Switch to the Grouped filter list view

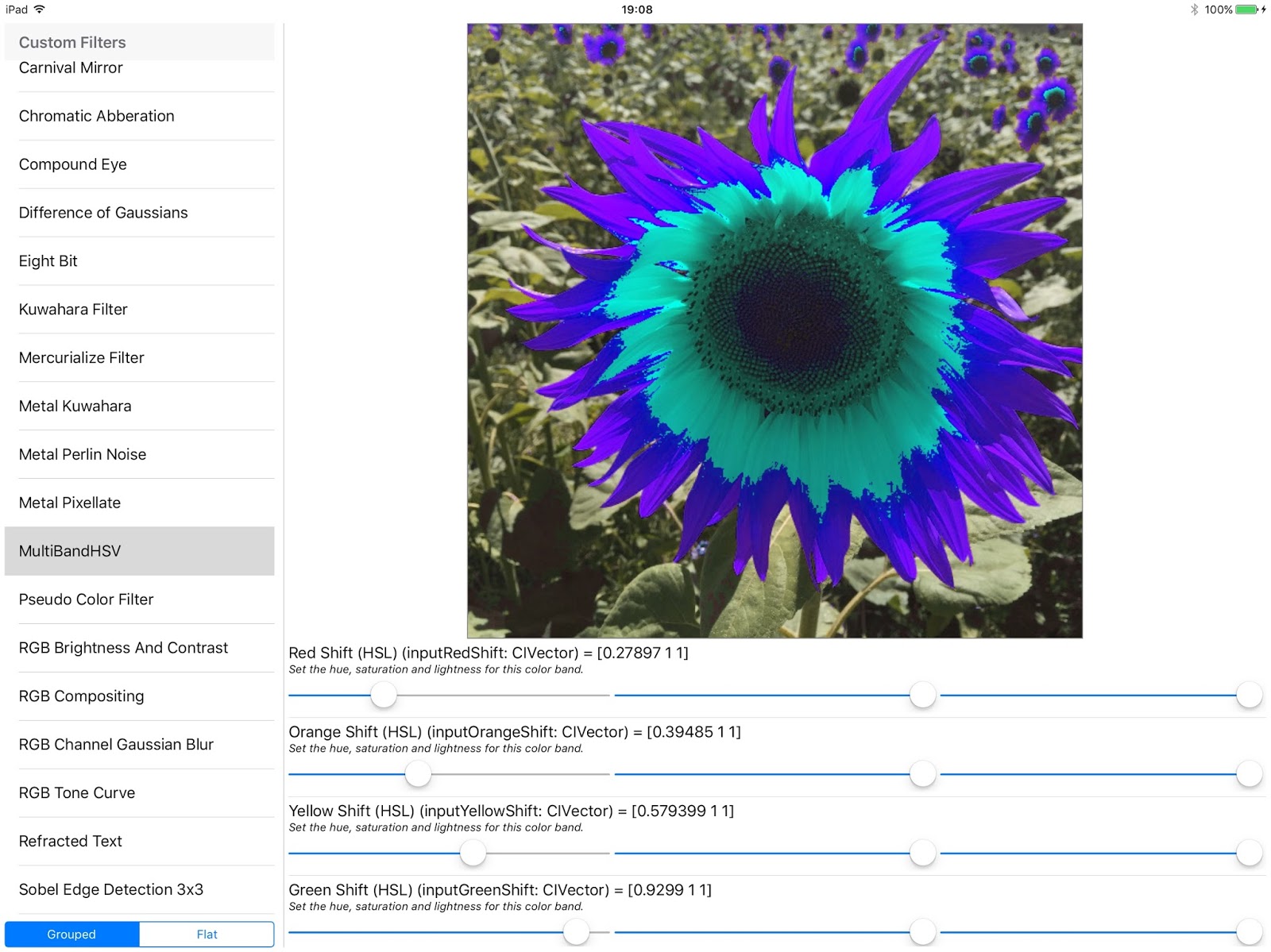[x=71, y=934]
